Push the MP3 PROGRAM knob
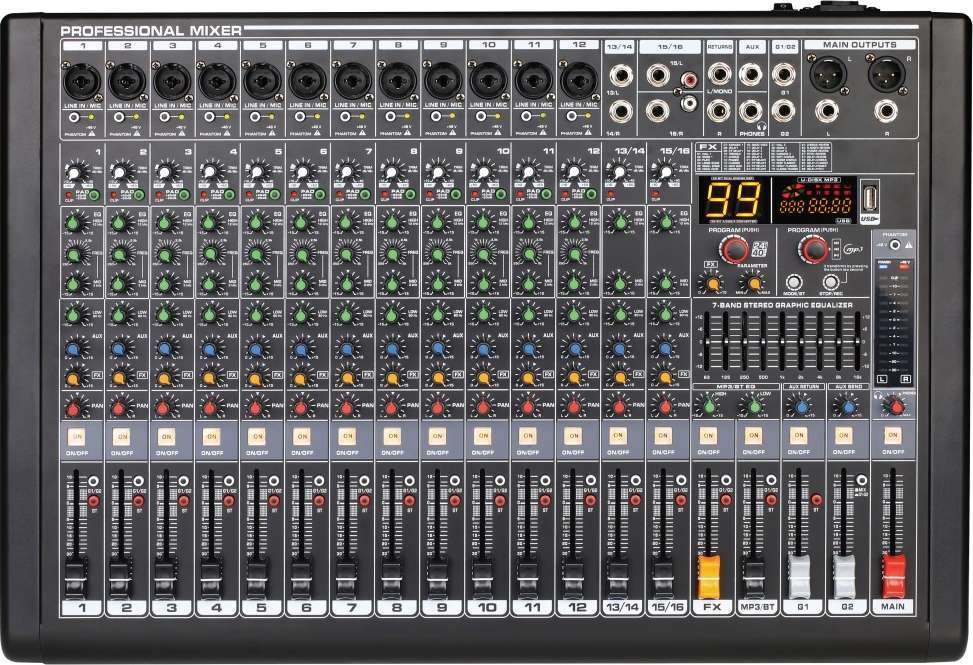 817,249
